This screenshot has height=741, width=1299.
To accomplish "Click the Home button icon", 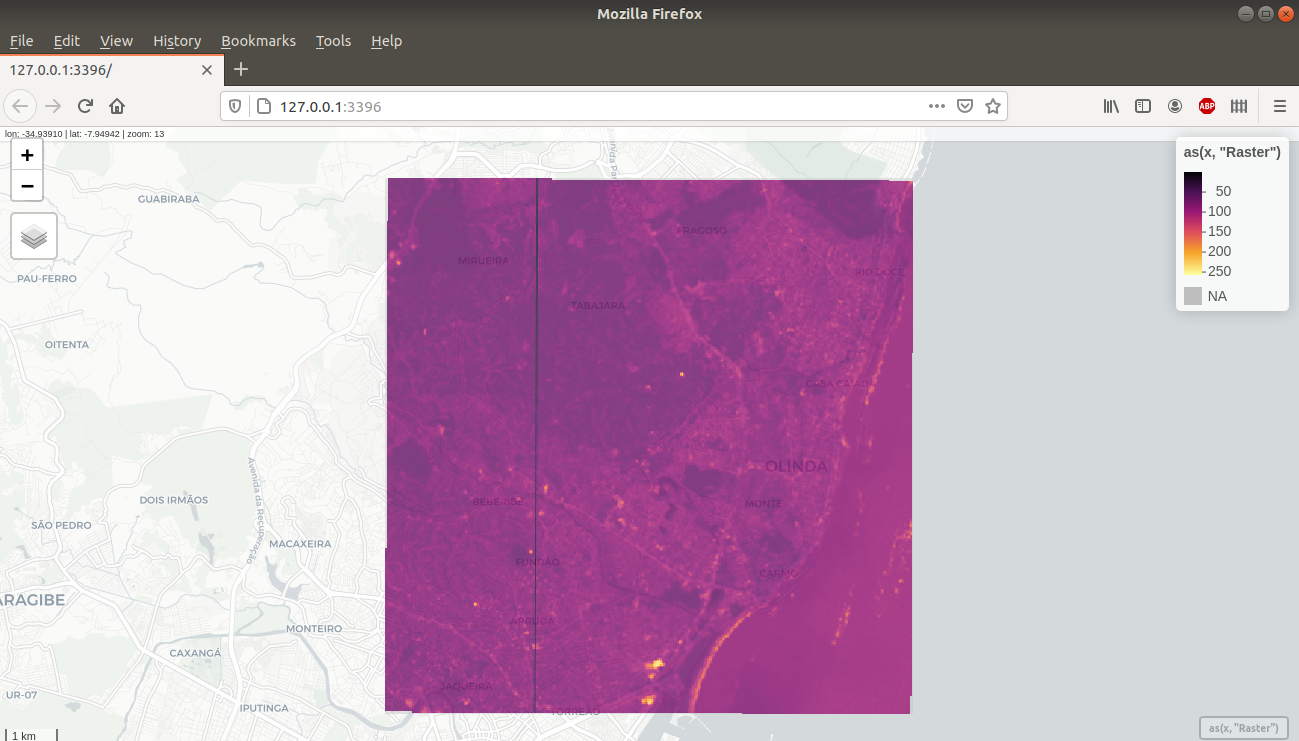I will [117, 105].
